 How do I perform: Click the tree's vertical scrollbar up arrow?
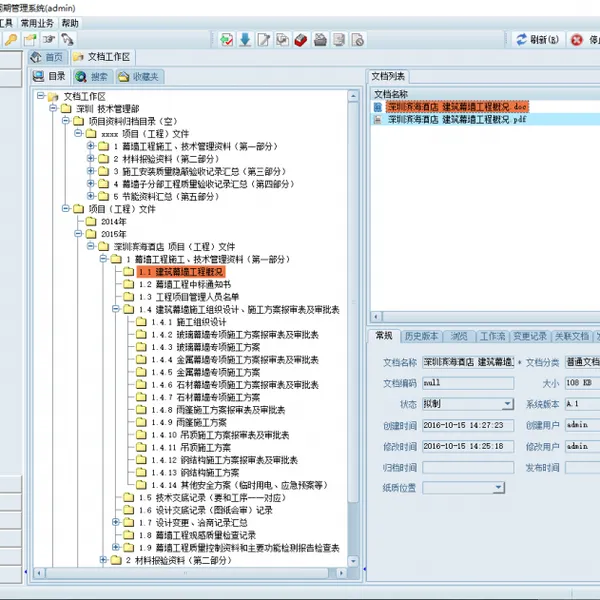(353, 96)
